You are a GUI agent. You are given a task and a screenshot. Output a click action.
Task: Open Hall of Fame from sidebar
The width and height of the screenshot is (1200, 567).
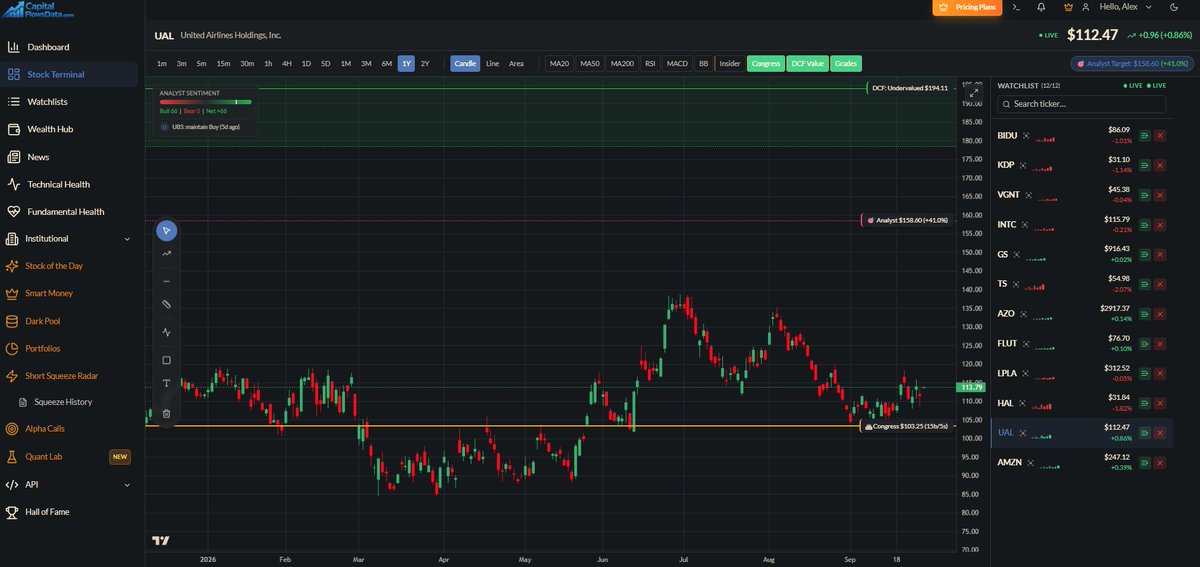[69, 512]
